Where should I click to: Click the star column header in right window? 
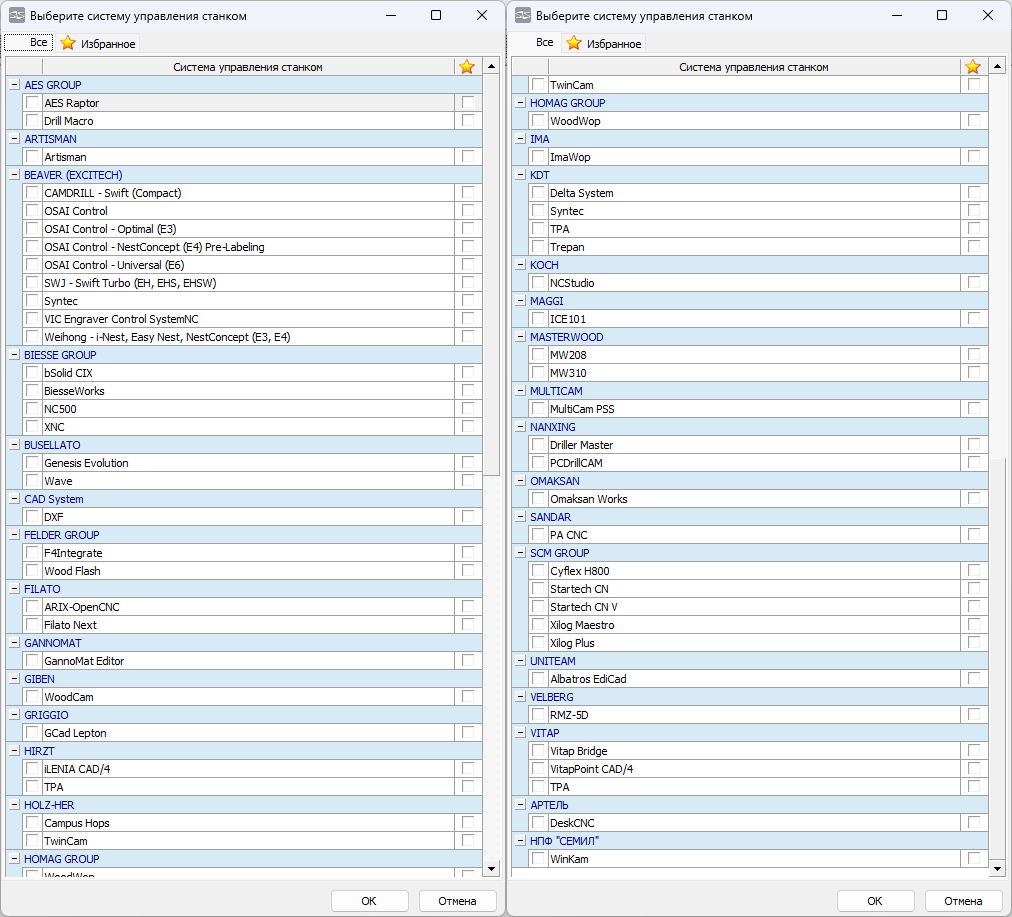pyautogui.click(x=973, y=67)
